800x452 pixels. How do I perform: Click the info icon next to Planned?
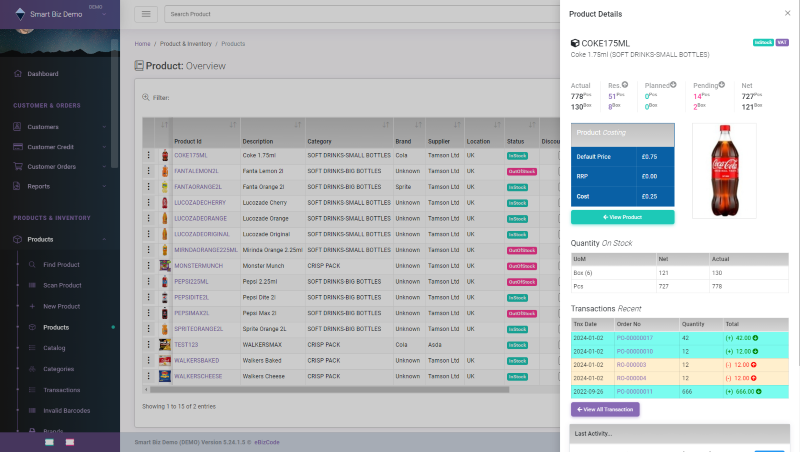(673, 85)
